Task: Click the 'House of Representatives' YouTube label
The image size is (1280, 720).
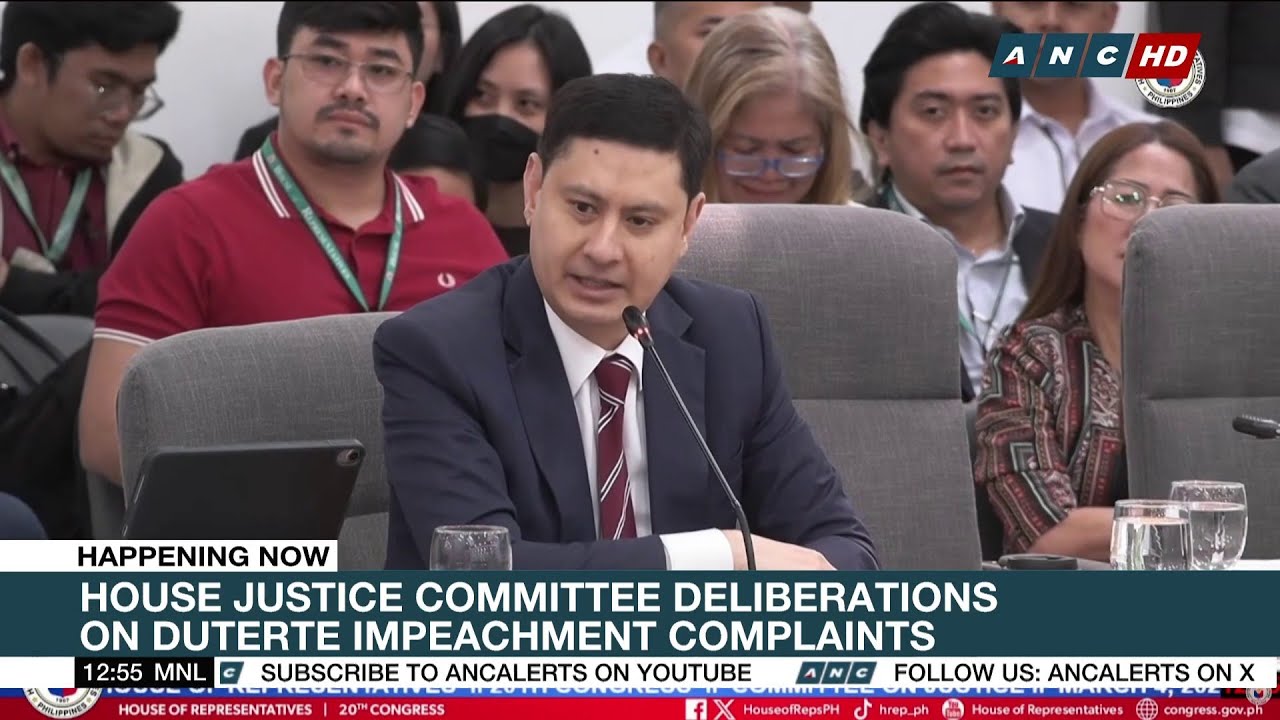Action: point(1048,709)
